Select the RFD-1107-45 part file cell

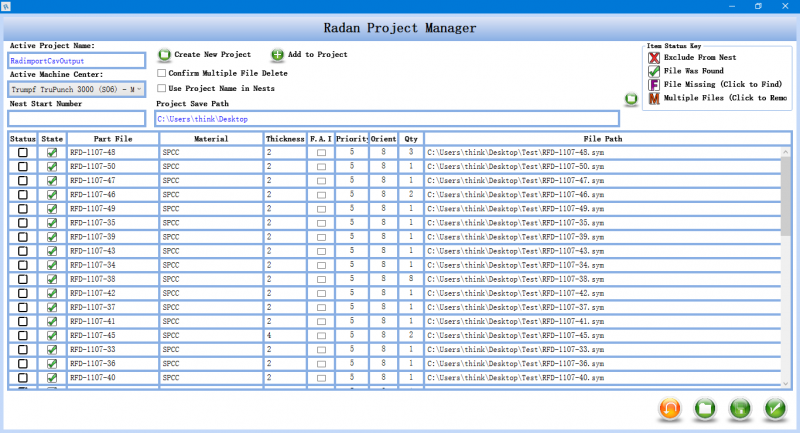[x=111, y=335]
